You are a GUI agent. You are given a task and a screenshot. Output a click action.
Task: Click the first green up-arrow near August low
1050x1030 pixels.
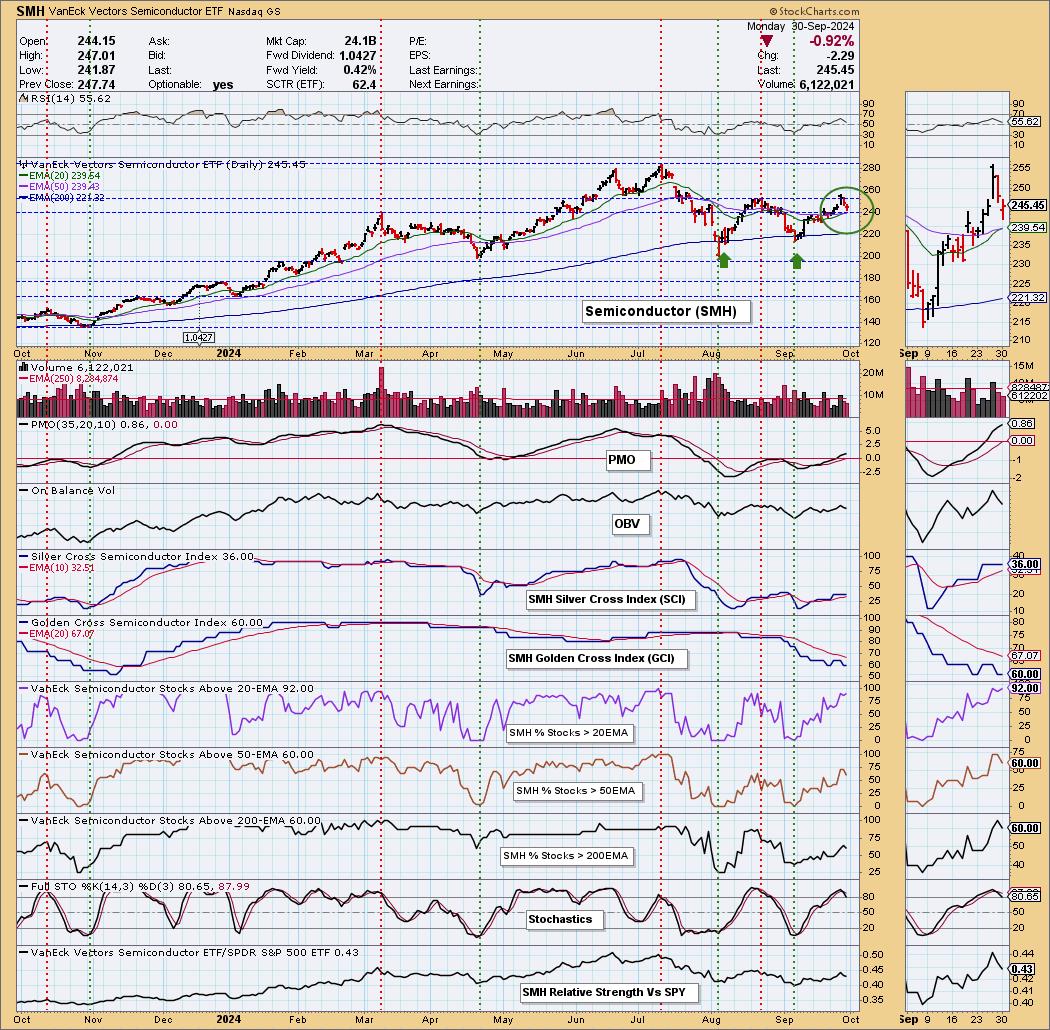[x=724, y=261]
